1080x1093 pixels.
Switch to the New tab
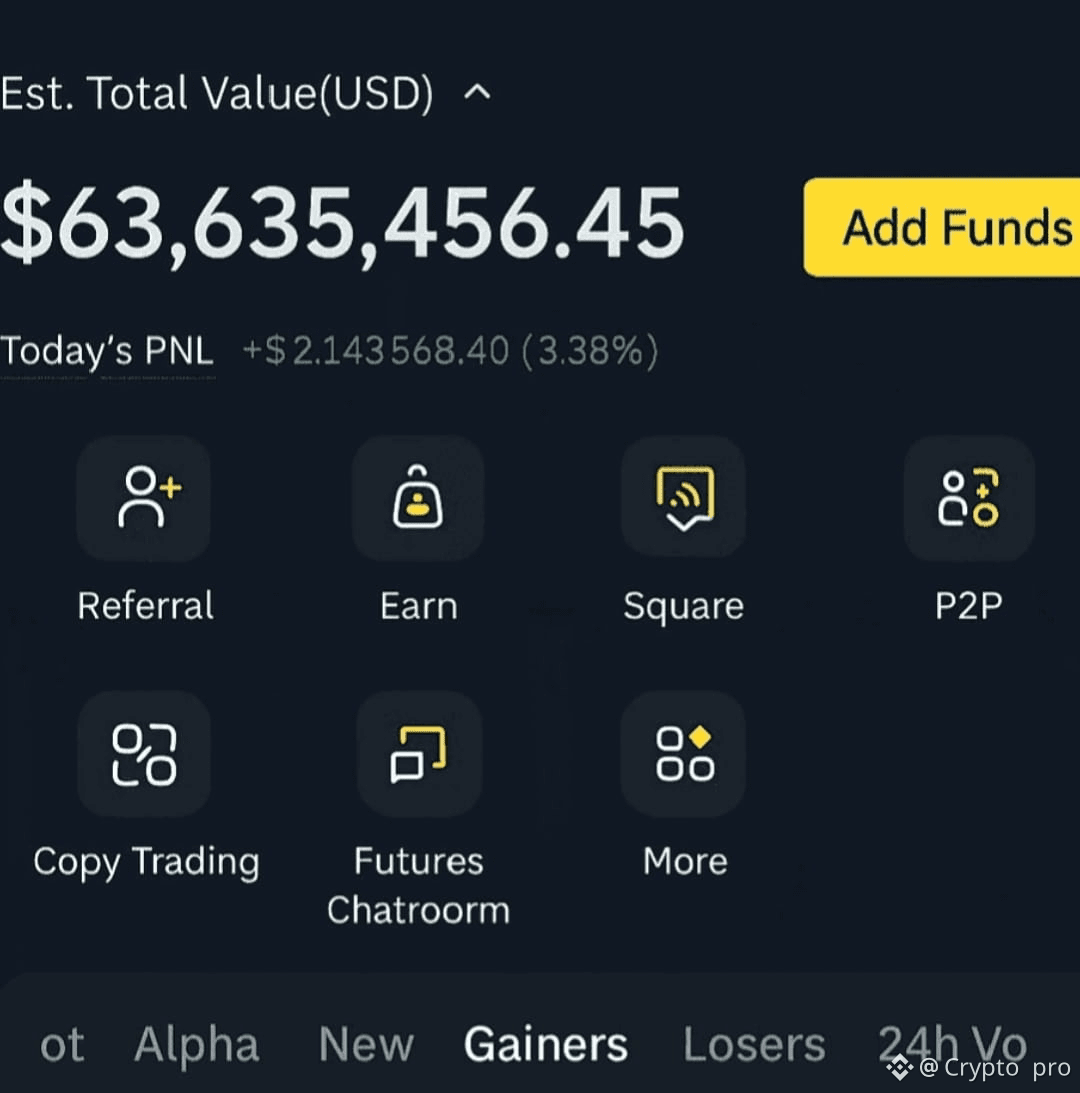tap(367, 1044)
